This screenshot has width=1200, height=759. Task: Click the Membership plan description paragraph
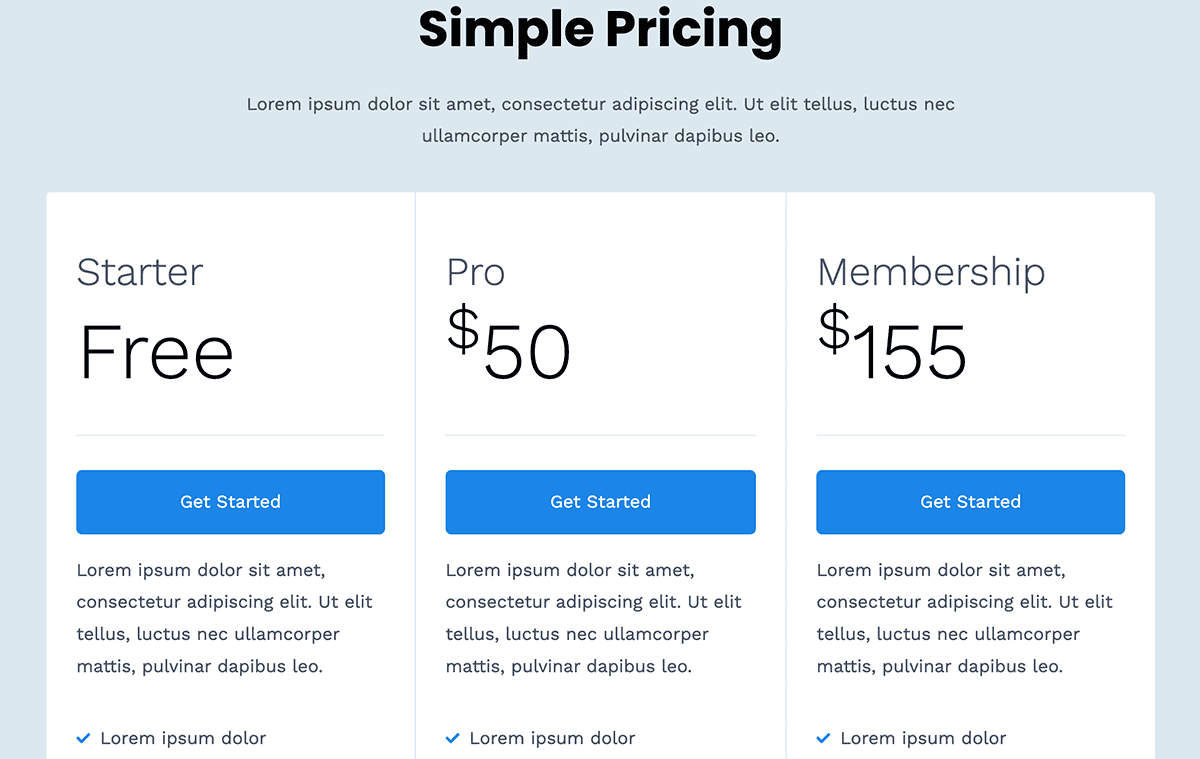click(x=966, y=618)
